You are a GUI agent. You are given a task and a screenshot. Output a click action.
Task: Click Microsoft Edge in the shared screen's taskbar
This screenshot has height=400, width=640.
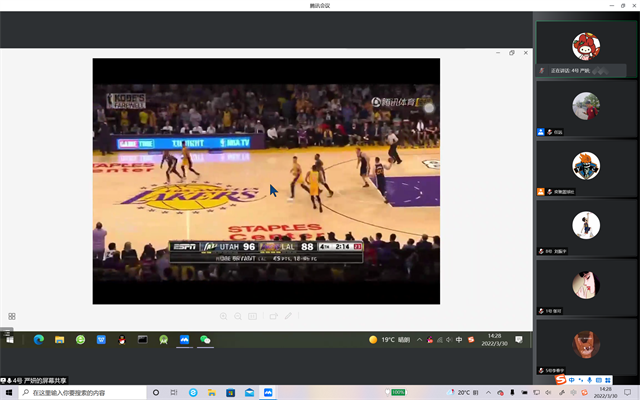coord(38,340)
